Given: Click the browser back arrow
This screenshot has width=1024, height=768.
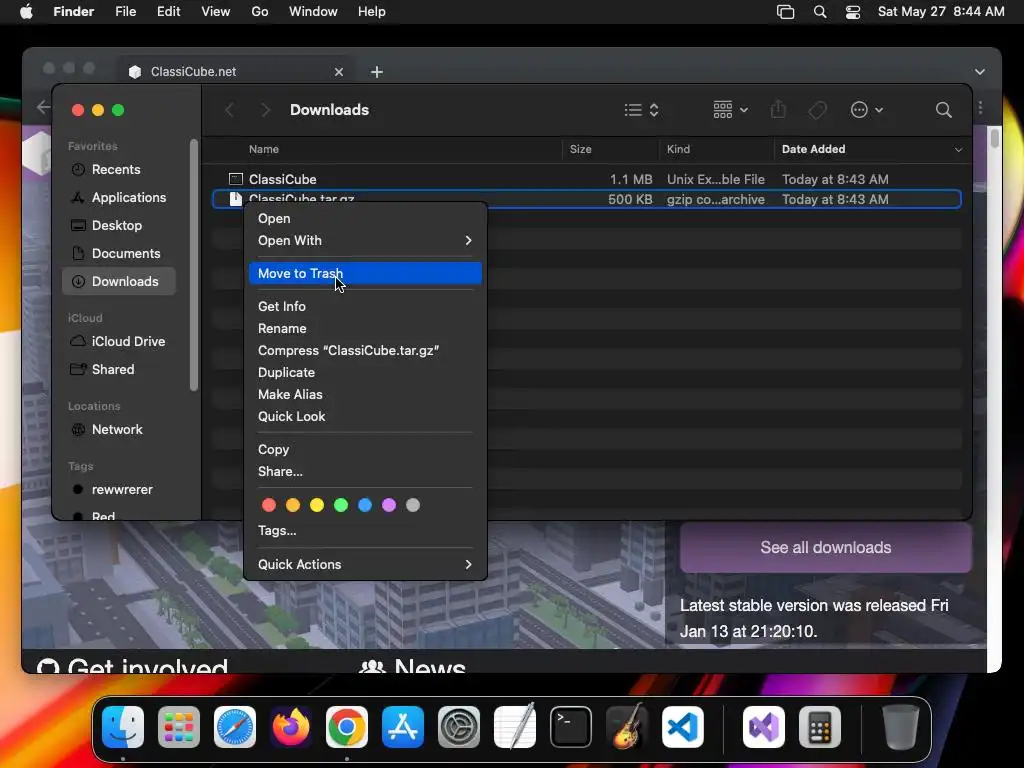Looking at the screenshot, I should [43, 107].
